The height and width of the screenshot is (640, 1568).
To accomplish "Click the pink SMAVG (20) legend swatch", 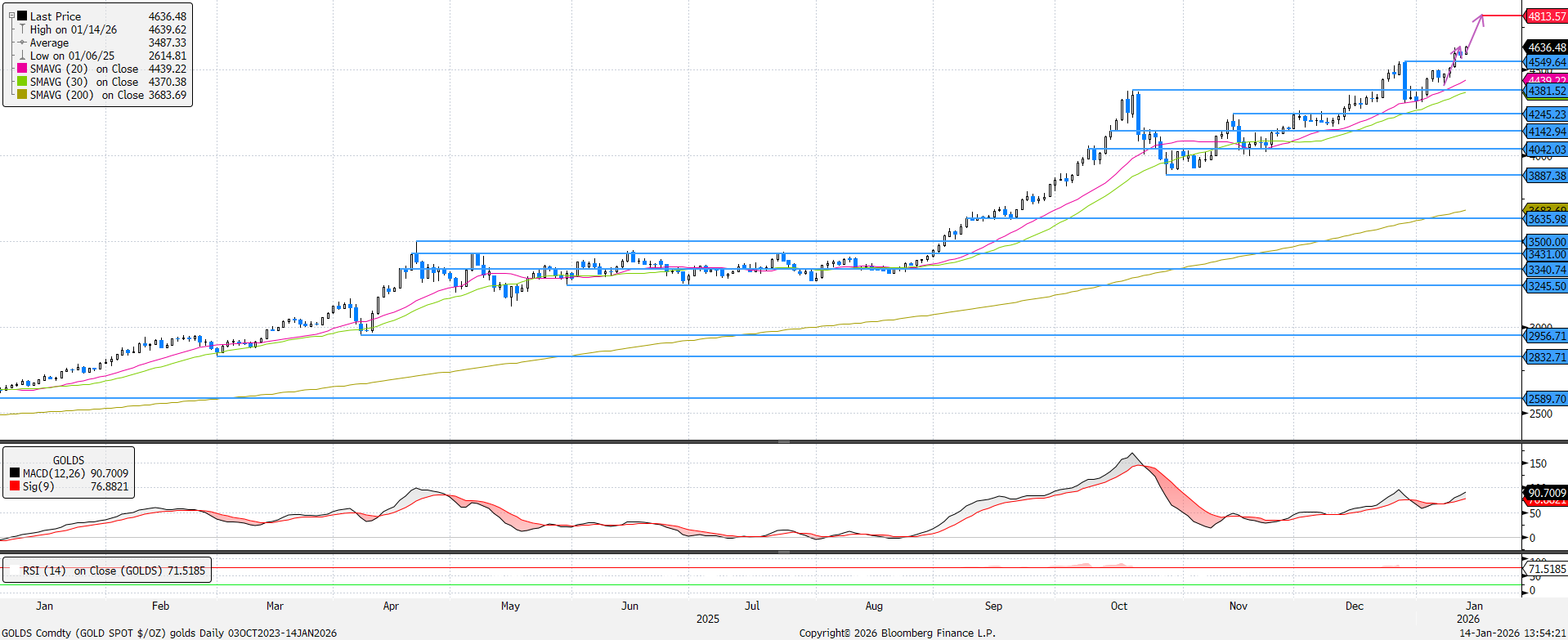I will click(22, 69).
